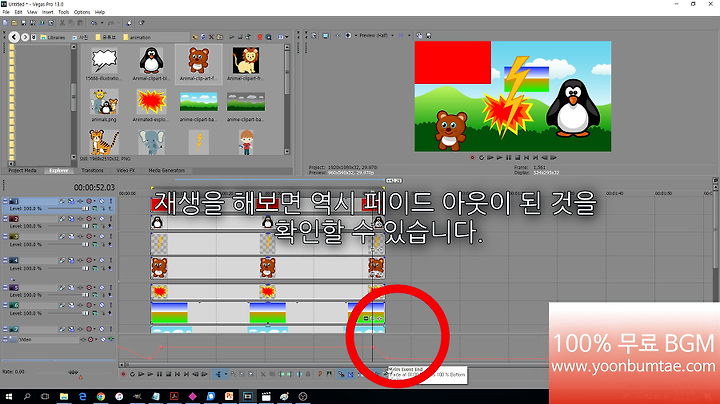Image resolution: width=720 pixels, height=404 pixels.
Task: Open the Video FX tab
Action: (125, 170)
